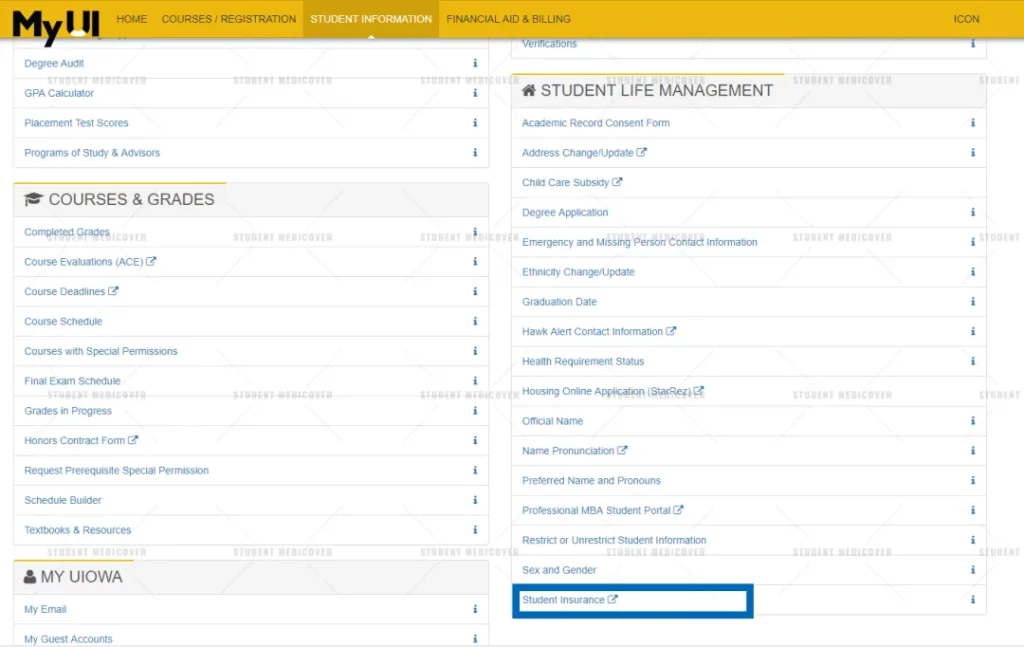Open Restrict or Unrestrict Student Information
The width and height of the screenshot is (1024, 647).
614,540
